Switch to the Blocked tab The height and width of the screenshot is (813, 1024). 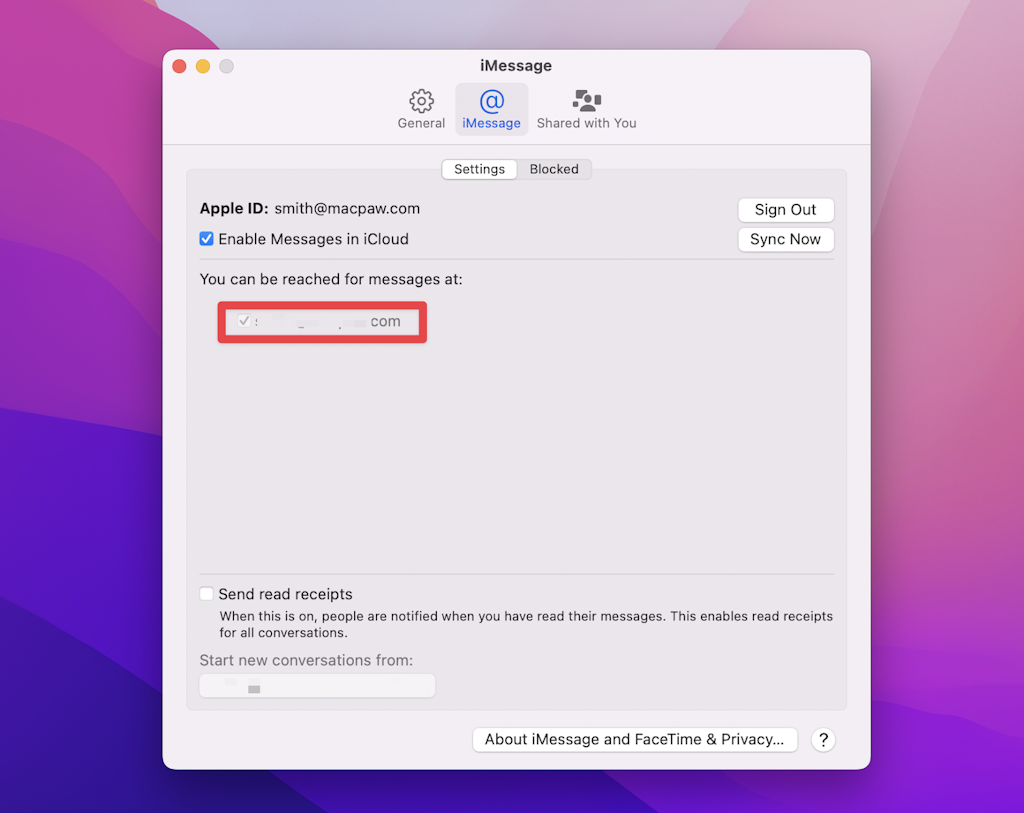554,169
